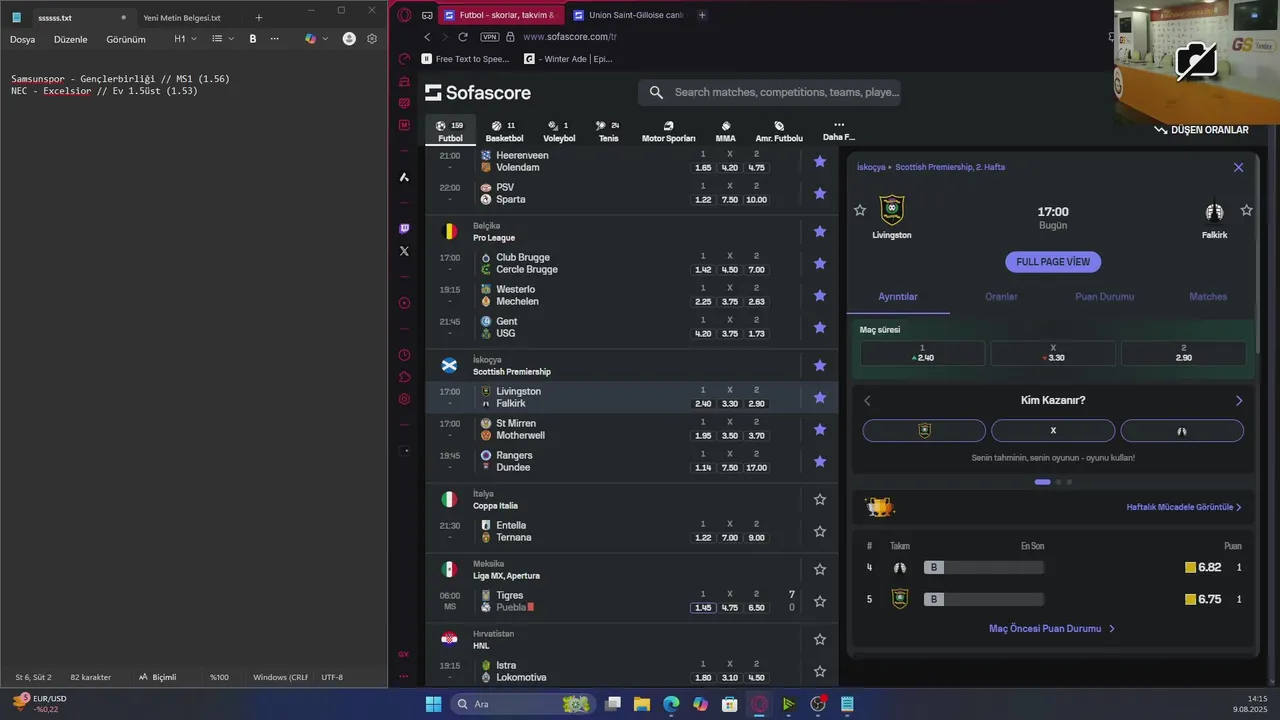Go to previous Kim Kazanır poll card

867,400
